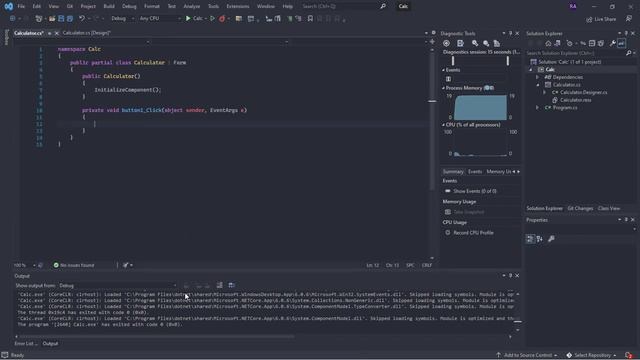This screenshot has width=640, height=360.
Task: Collapse CPU (% of all processors) section
Action: 444,125
